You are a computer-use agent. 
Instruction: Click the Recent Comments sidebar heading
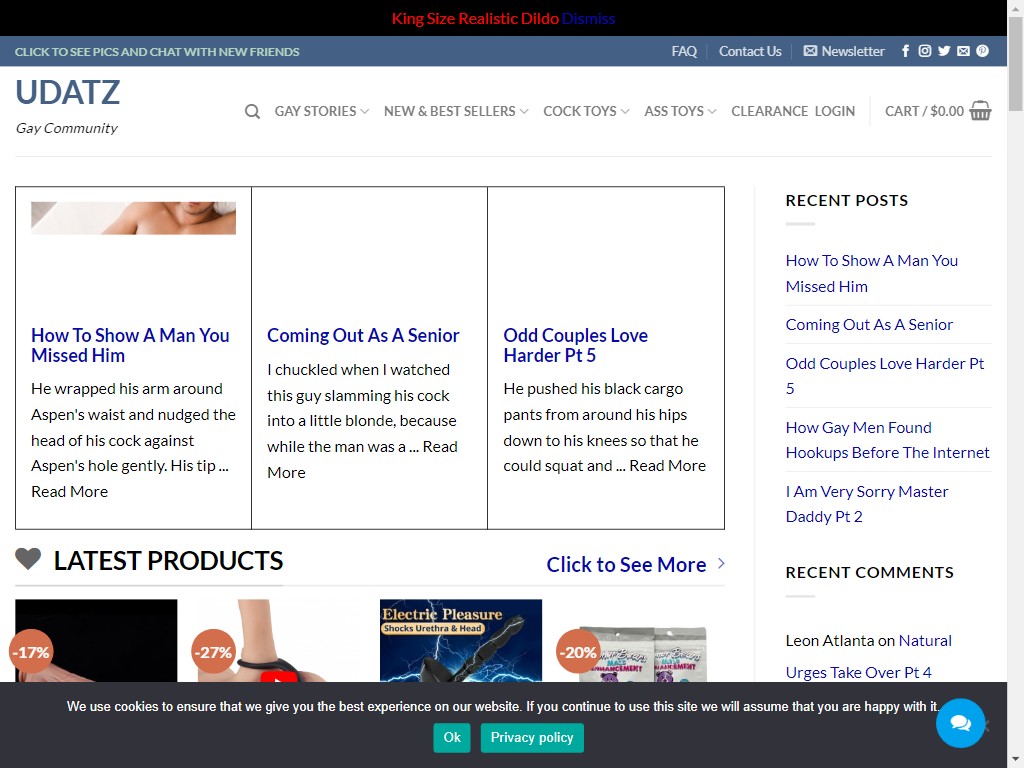[869, 573]
